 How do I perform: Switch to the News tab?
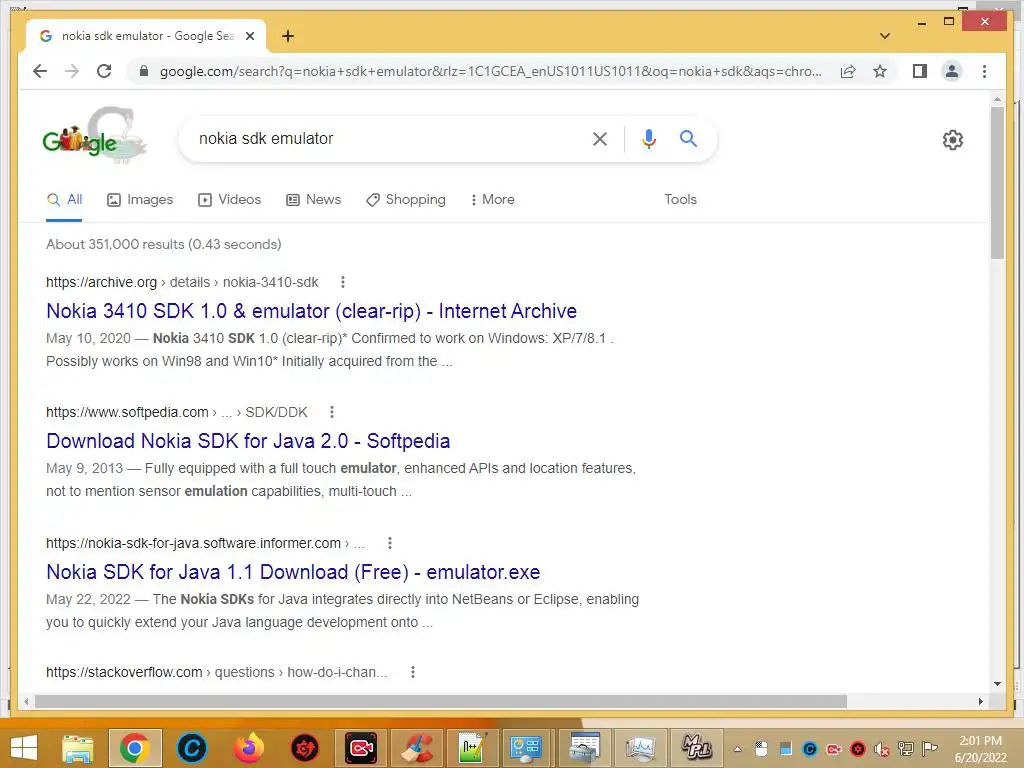313,200
